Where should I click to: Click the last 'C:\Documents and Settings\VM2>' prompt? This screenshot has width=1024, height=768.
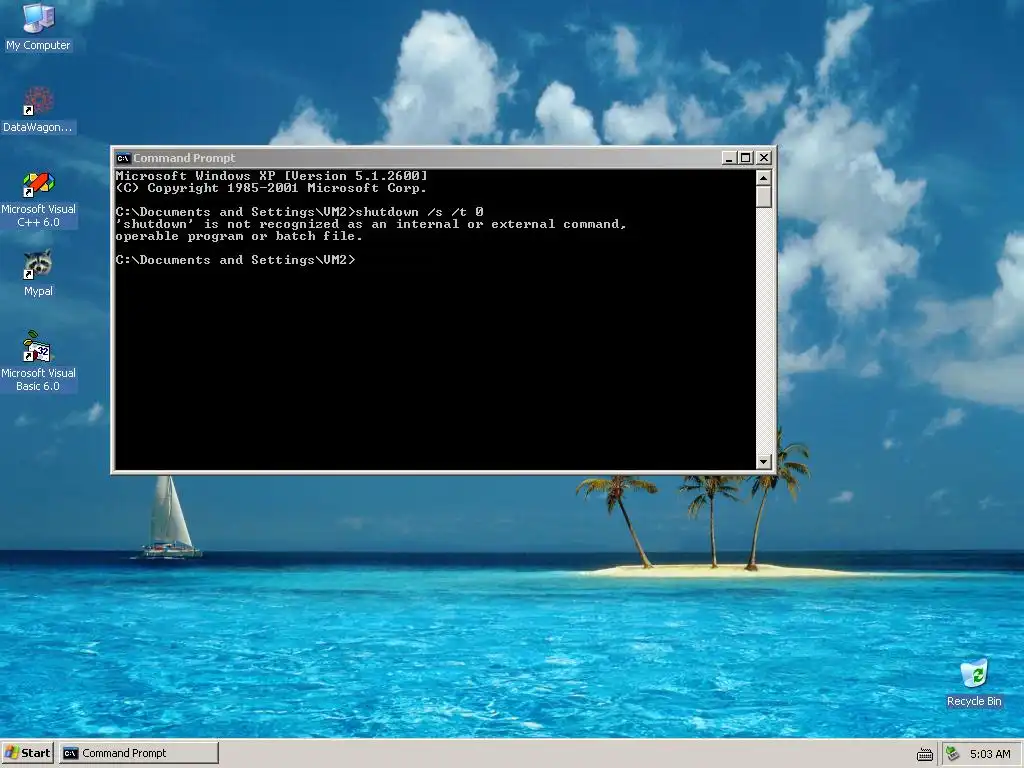pyautogui.click(x=236, y=260)
